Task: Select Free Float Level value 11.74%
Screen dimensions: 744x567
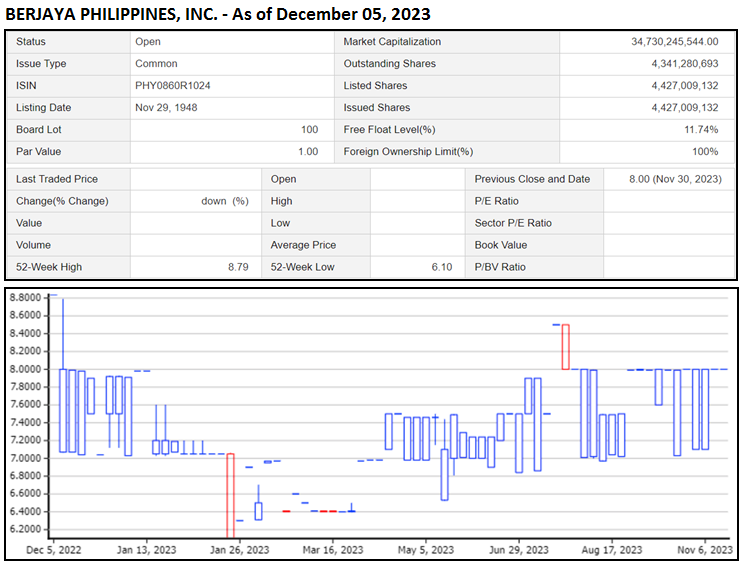Action: point(701,130)
